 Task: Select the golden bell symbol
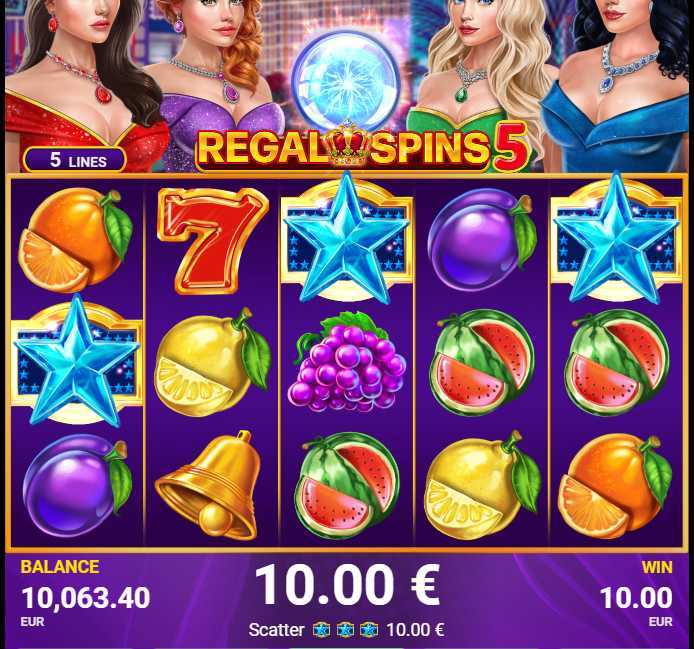(209, 486)
